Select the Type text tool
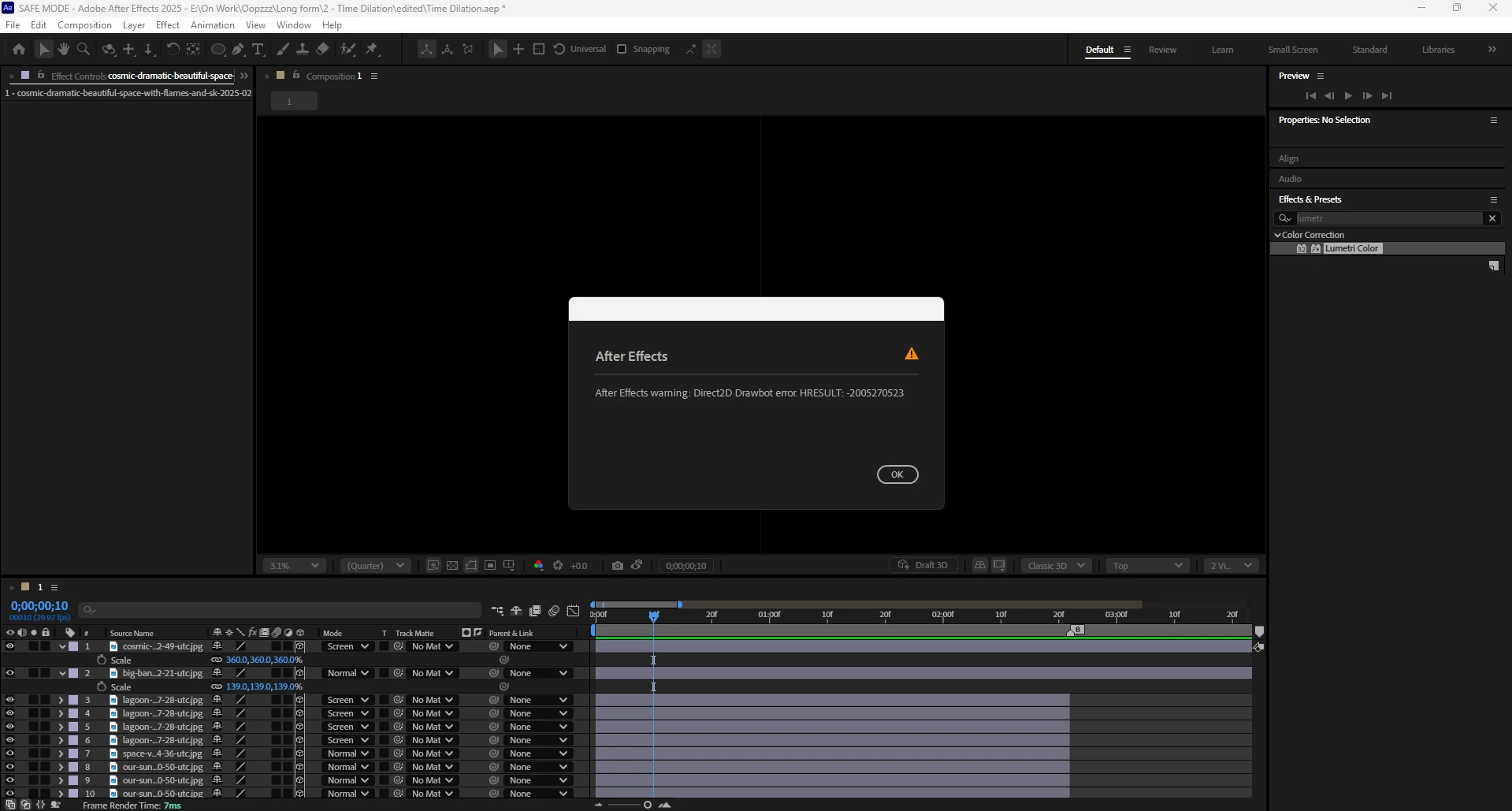The height and width of the screenshot is (811, 1512). tap(258, 49)
